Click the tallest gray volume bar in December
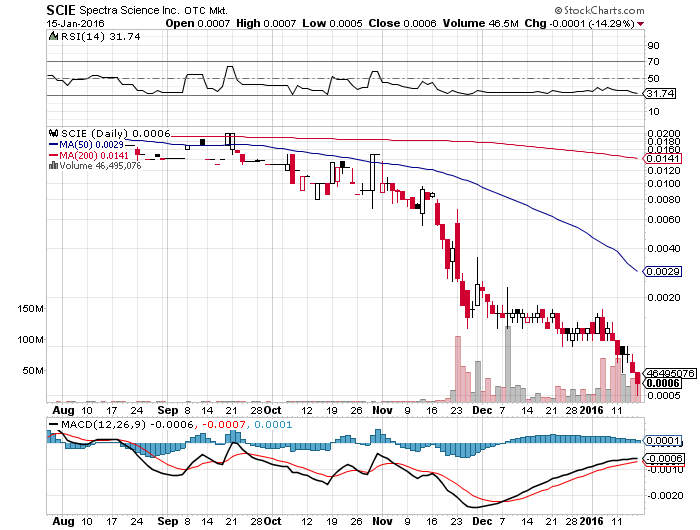 (508, 364)
